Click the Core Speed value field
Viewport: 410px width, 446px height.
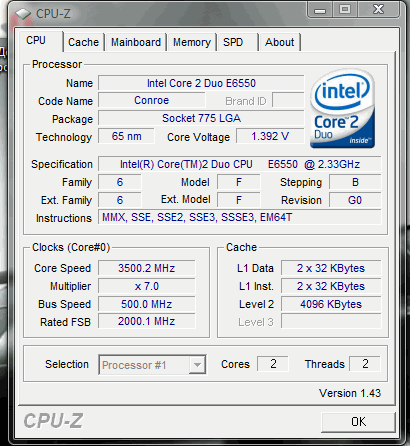click(x=147, y=268)
